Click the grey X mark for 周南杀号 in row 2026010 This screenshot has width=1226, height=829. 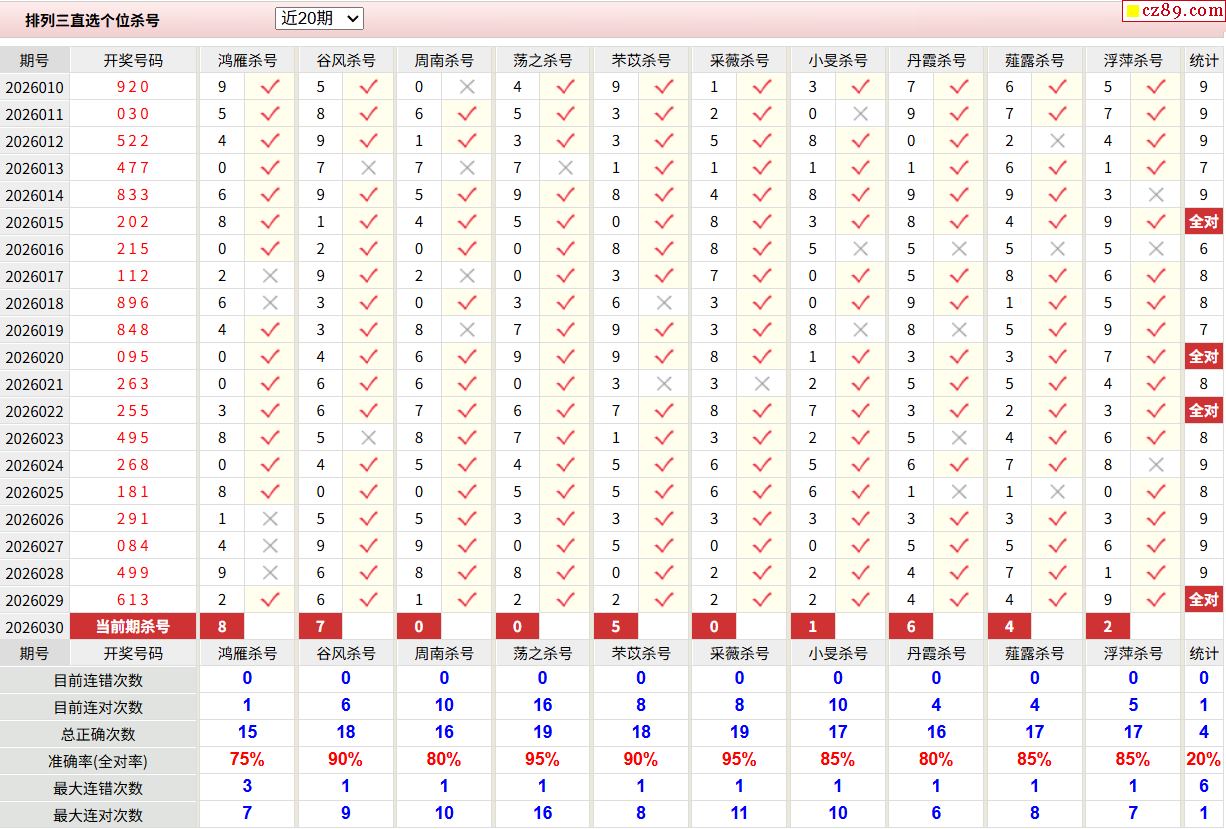point(467,87)
